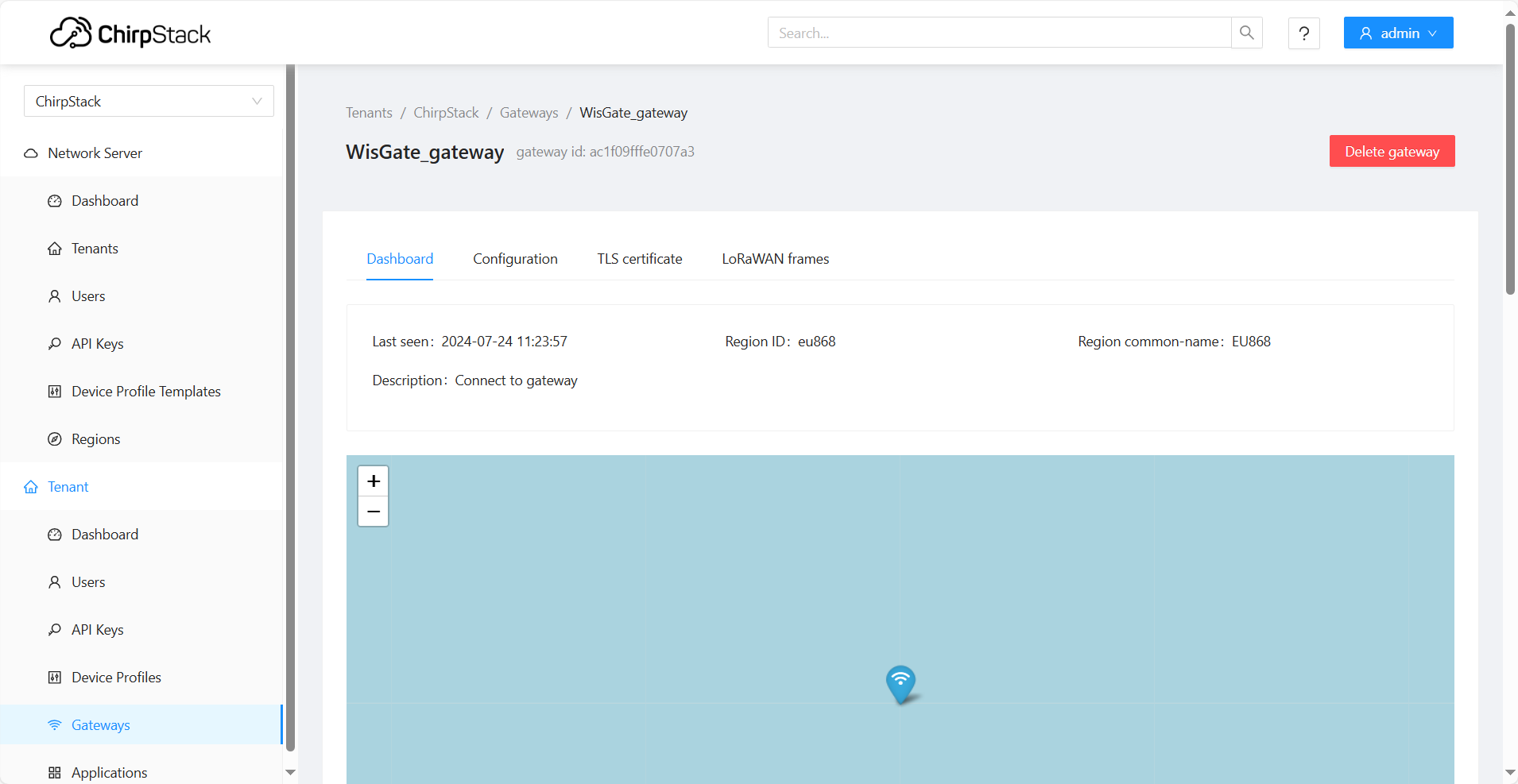
Task: Click the page scroll down arrow
Action: click(1510, 773)
